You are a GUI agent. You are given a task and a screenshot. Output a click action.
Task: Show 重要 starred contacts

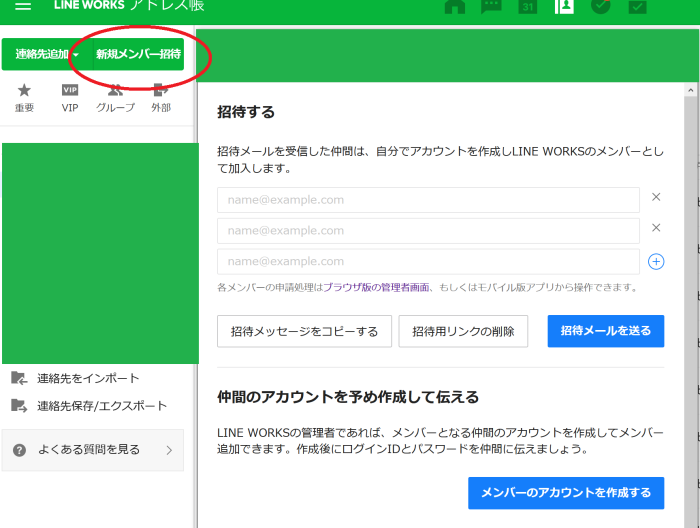coord(24,98)
